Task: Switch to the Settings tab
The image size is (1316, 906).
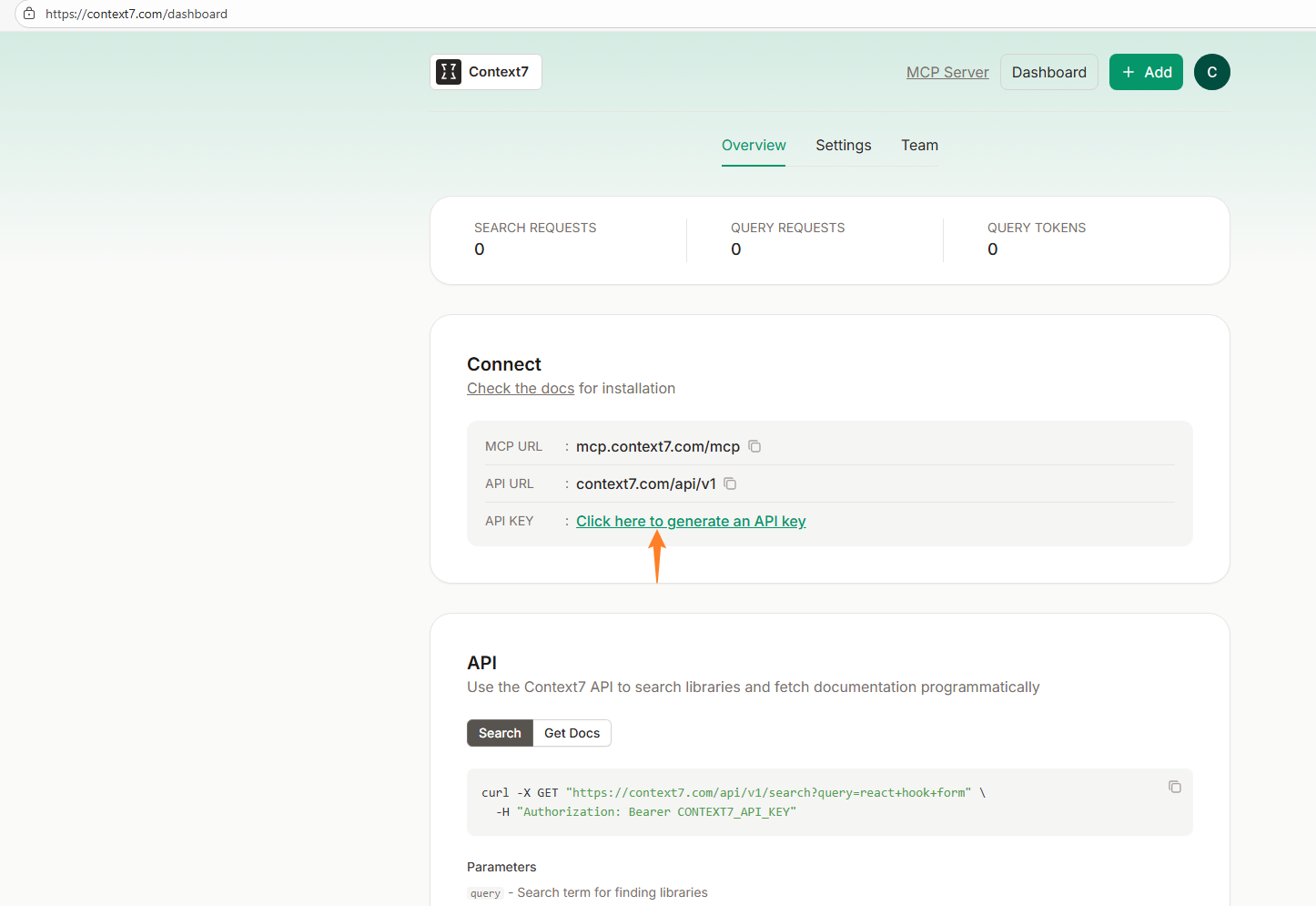Action: [843, 146]
